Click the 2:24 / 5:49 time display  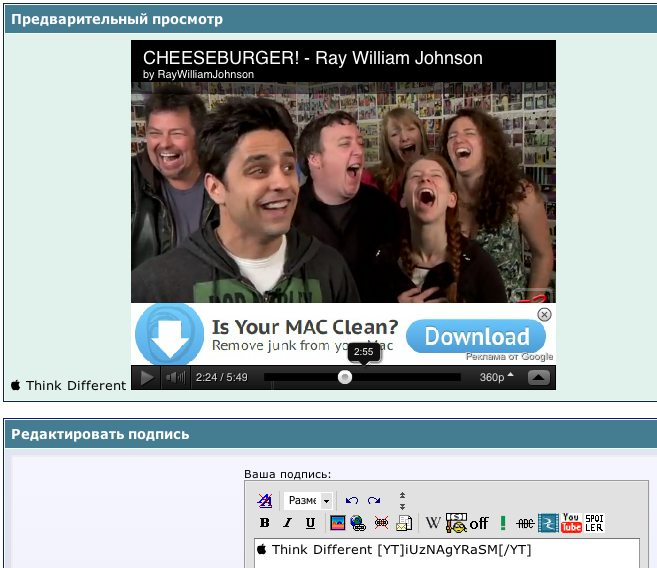point(222,377)
